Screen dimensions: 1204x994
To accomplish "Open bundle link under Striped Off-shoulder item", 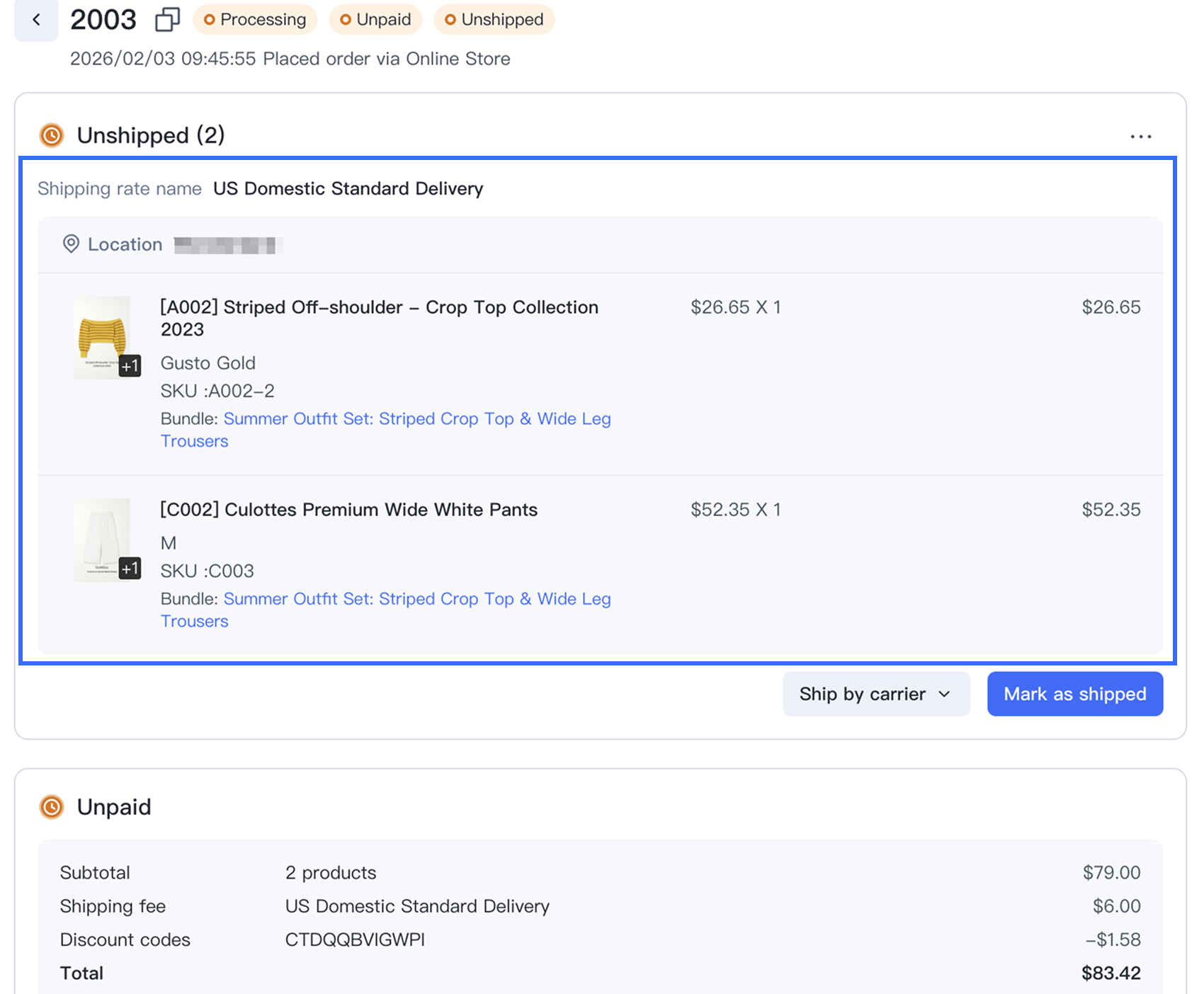I will [416, 419].
